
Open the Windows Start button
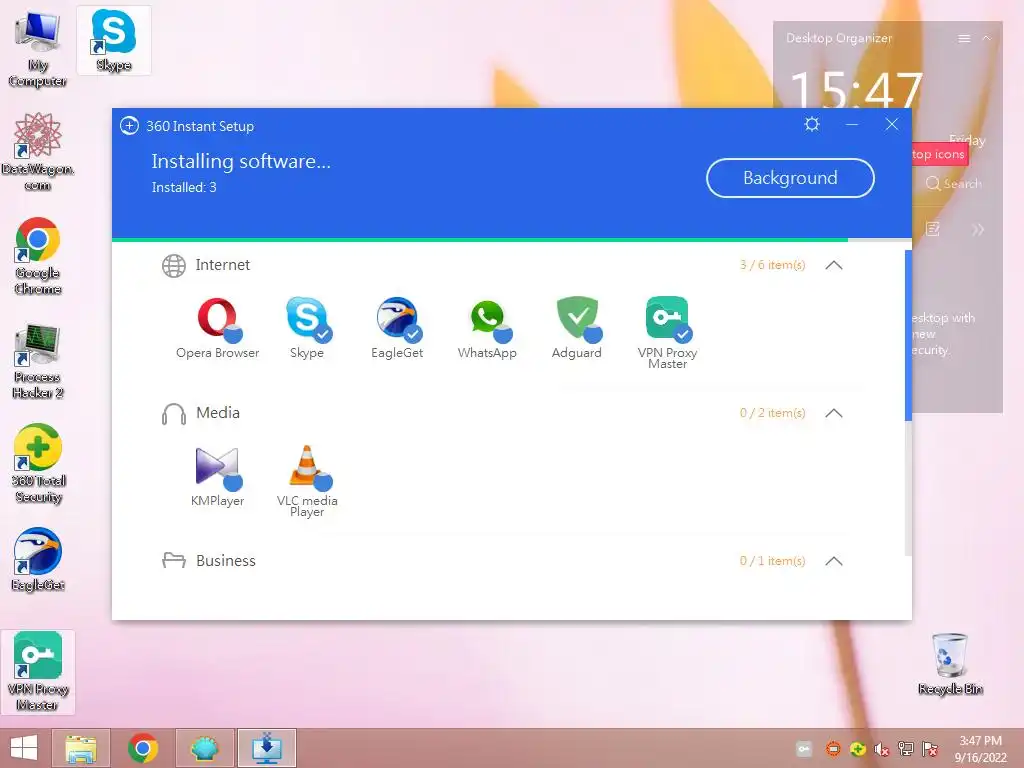pos(24,748)
